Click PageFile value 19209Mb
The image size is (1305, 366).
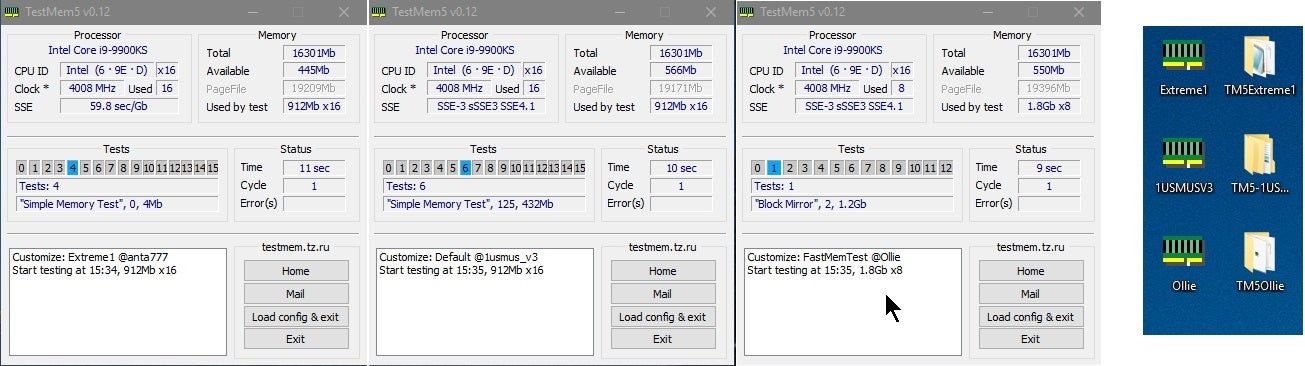pyautogui.click(x=313, y=89)
